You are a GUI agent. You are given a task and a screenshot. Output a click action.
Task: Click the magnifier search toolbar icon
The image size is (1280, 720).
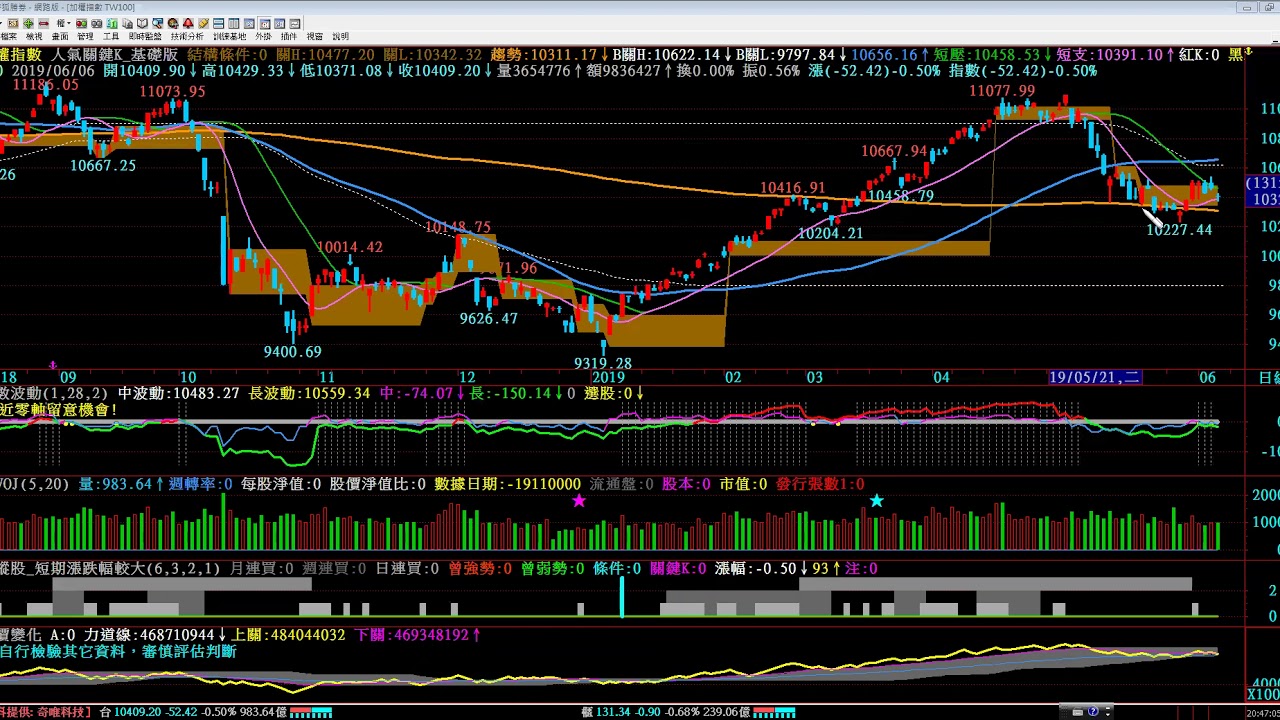point(158,23)
